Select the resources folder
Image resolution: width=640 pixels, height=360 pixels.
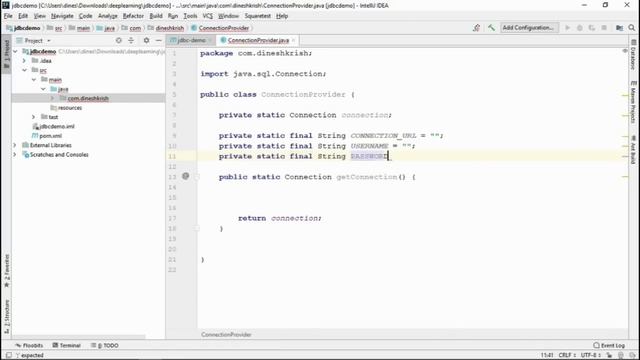66,108
